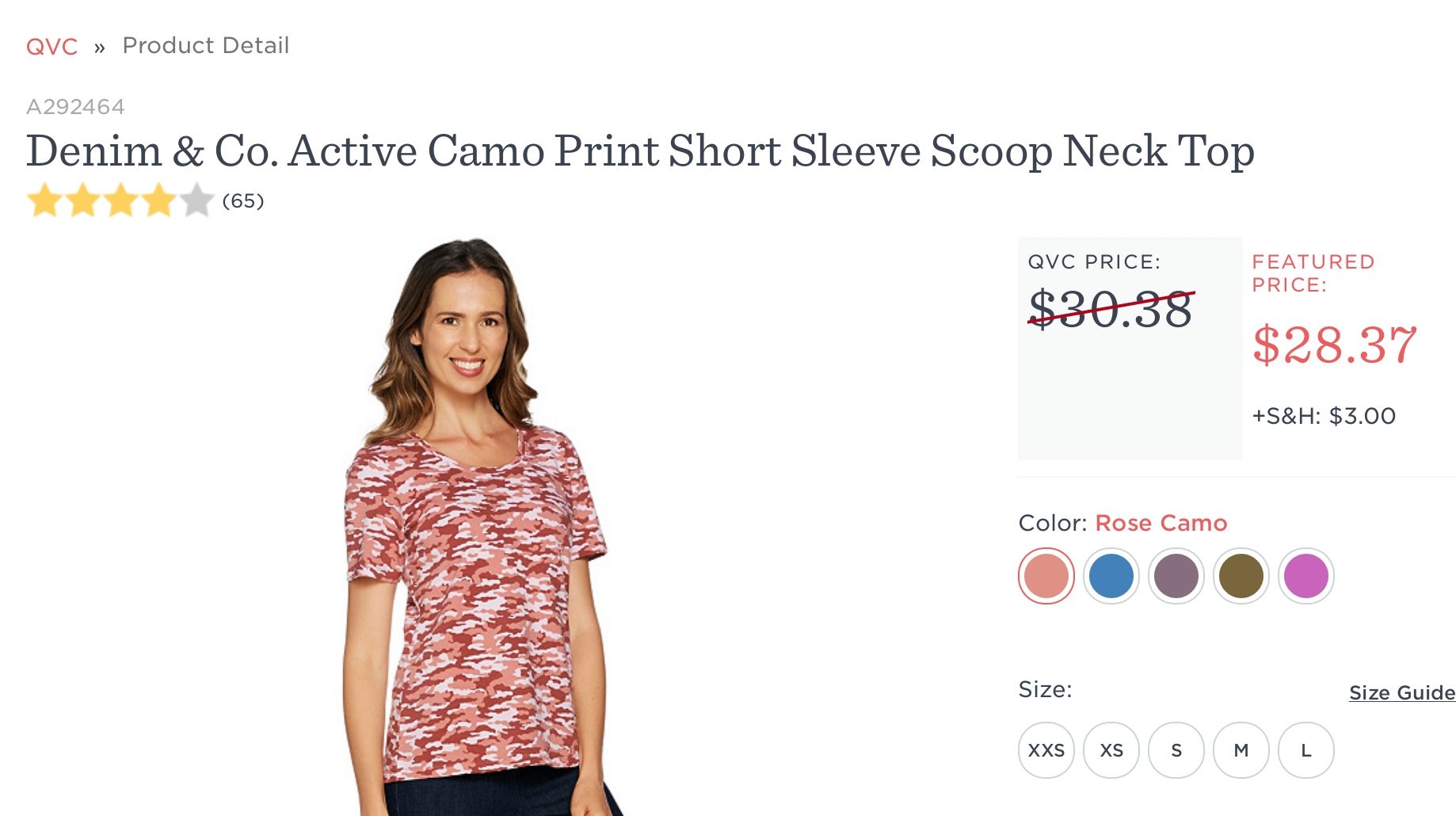This screenshot has height=816, width=1456.
Task: Open the 65 reviews count
Action: 242,200
